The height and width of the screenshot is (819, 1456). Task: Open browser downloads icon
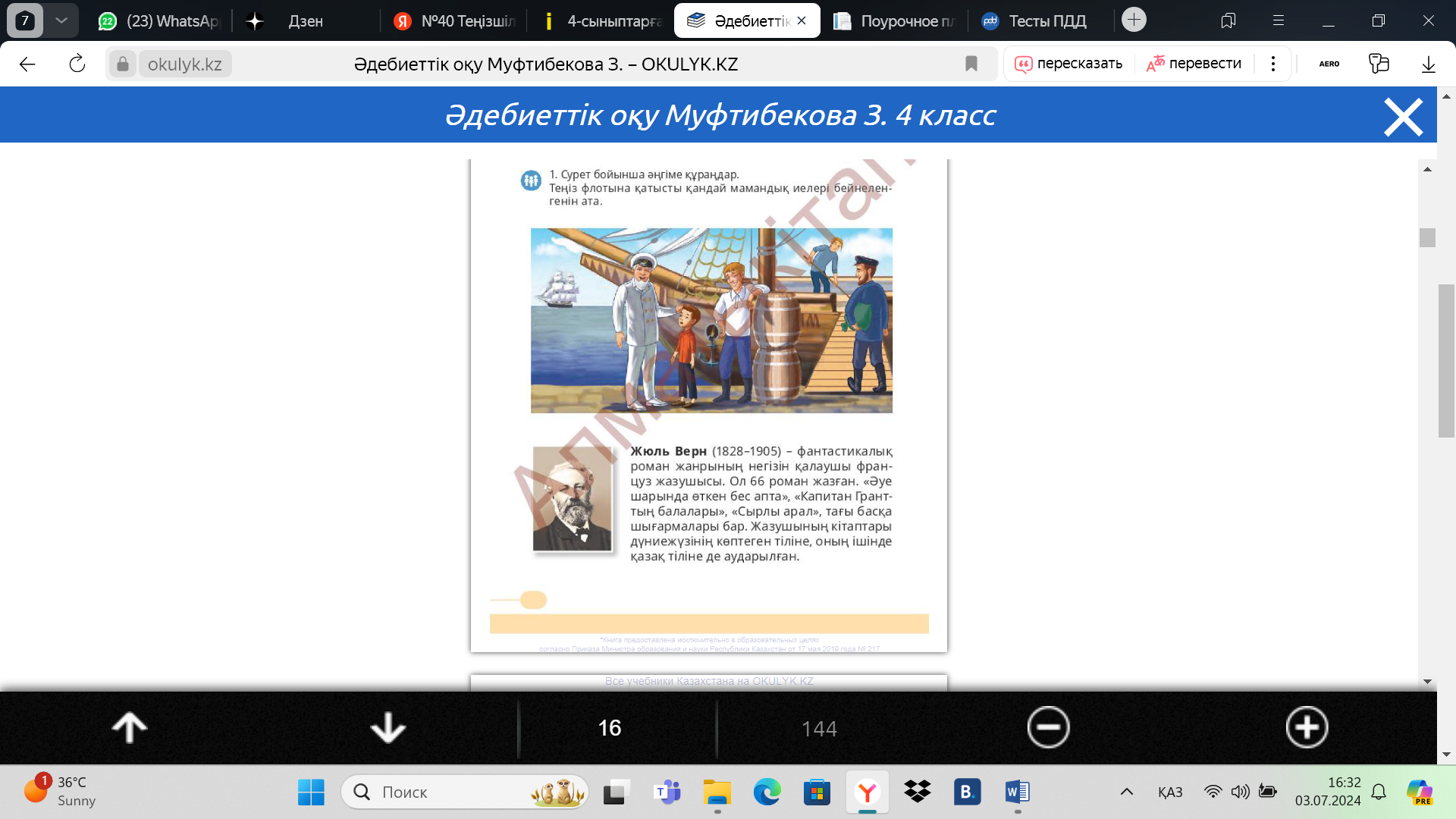coord(1428,64)
